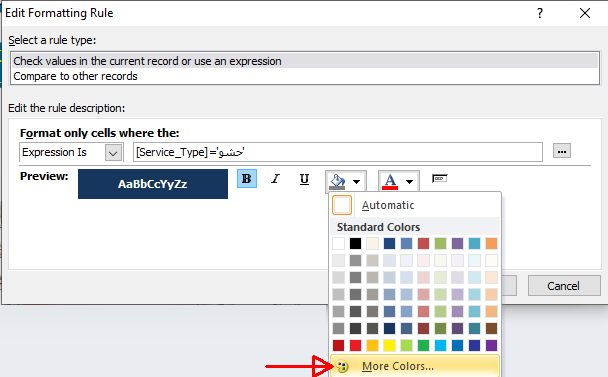The width and height of the screenshot is (608, 377).
Task: Pick the yellow swatch in bottom row
Action: [x=389, y=345]
